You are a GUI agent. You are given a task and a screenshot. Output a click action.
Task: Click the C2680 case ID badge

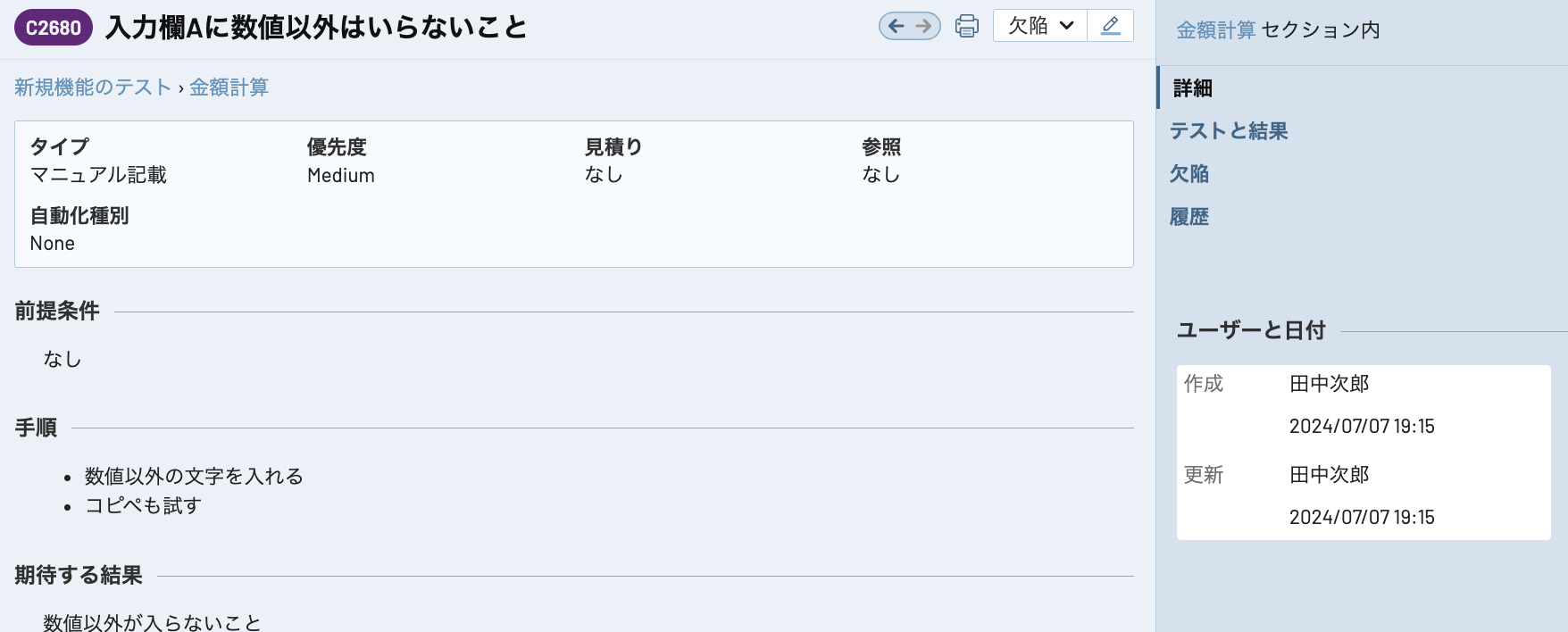tap(53, 28)
